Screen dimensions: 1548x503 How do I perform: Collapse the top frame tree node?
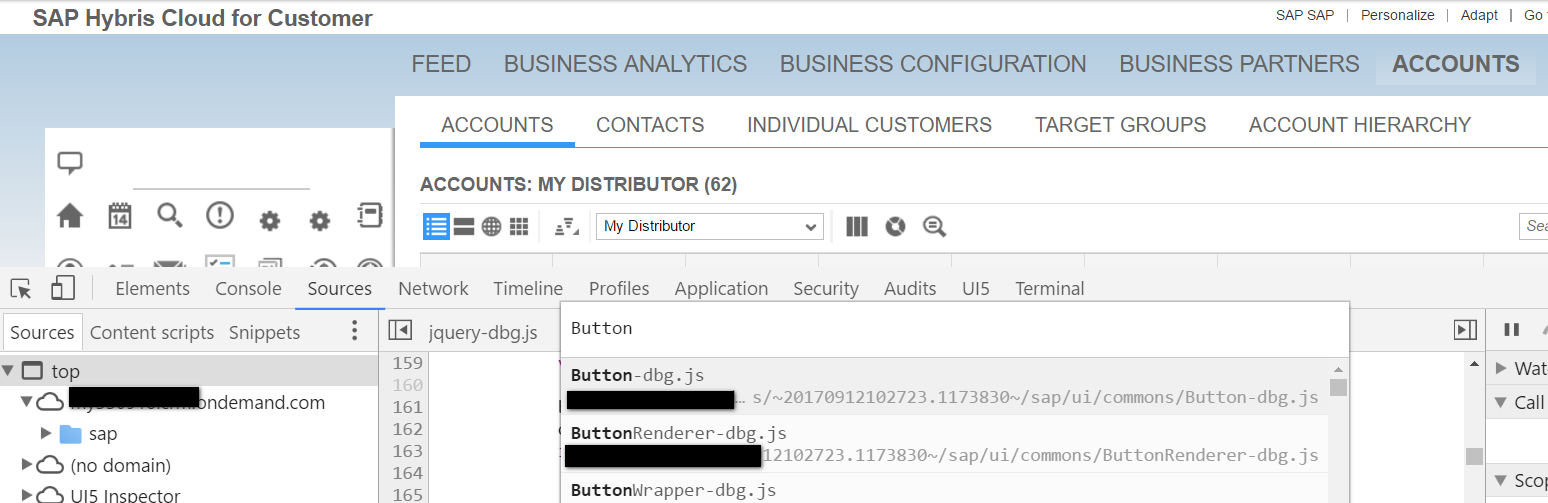pyautogui.click(x=9, y=371)
